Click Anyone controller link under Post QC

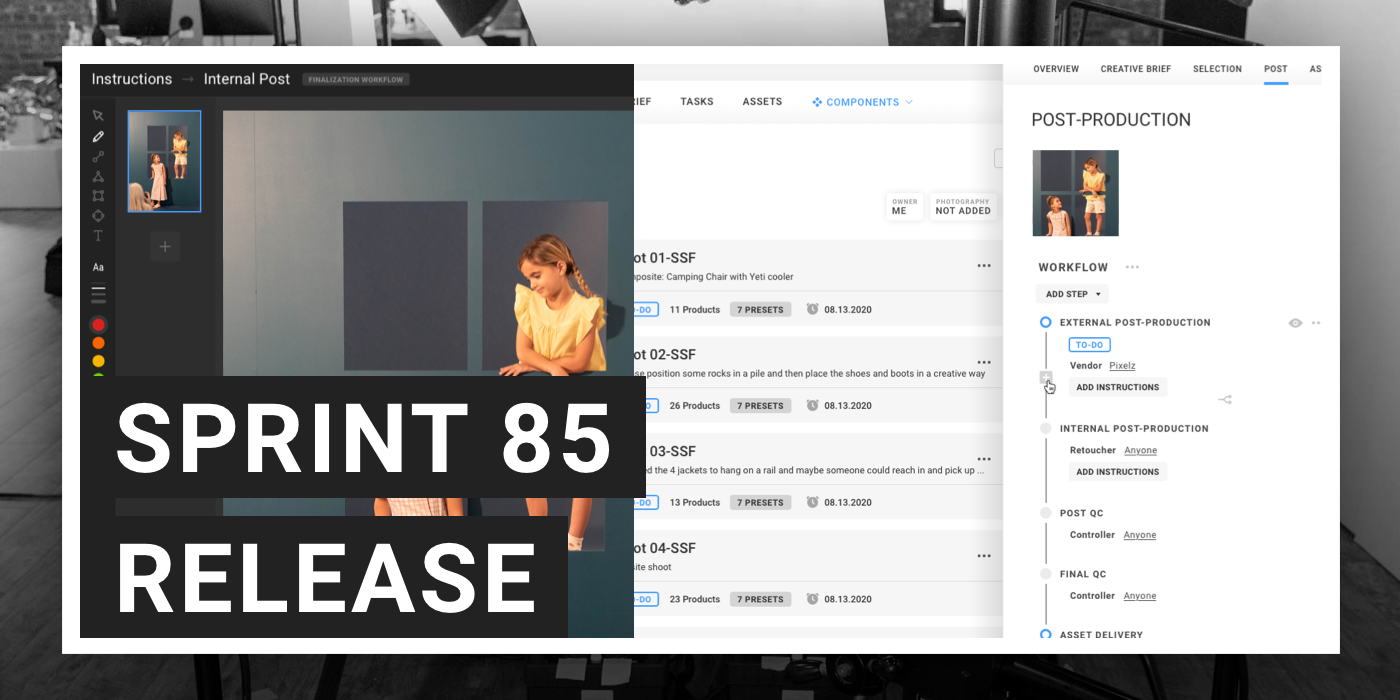pyautogui.click(x=1139, y=535)
